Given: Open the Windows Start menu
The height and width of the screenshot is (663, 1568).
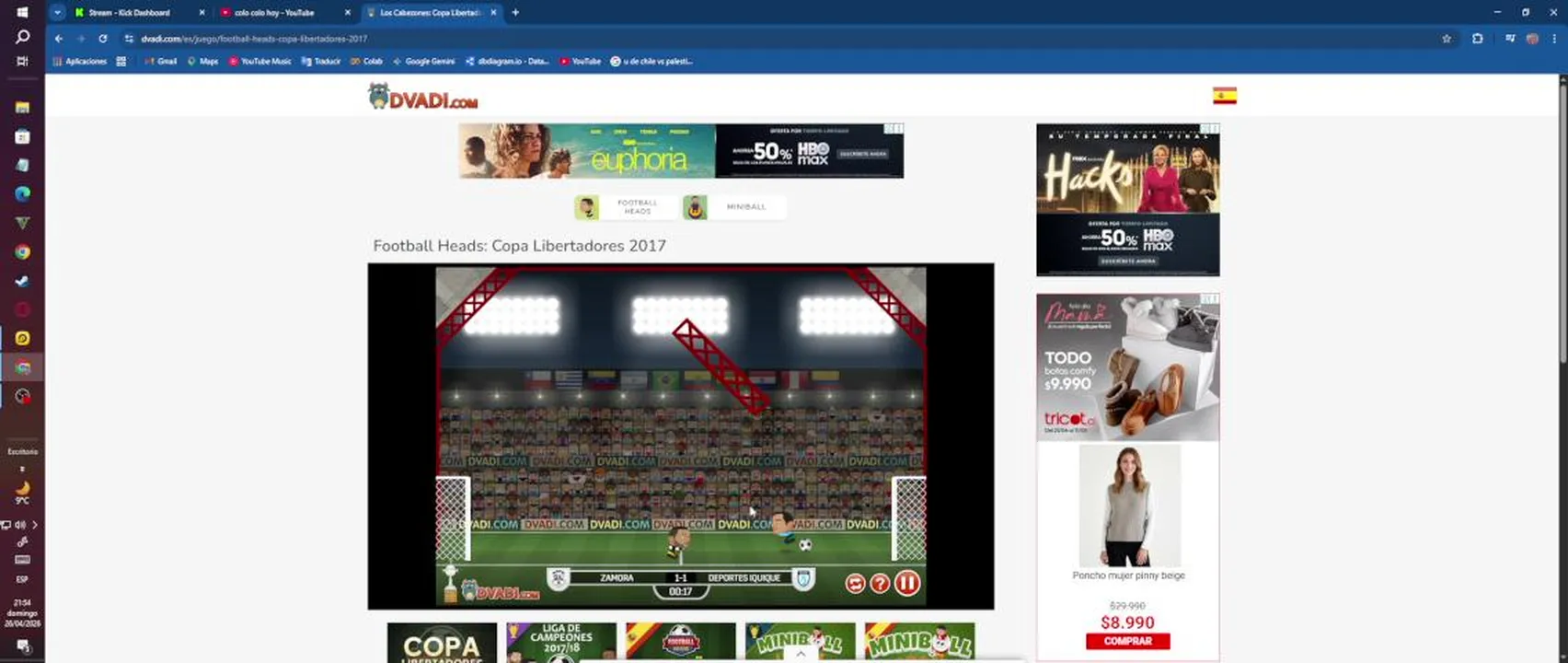Looking at the screenshot, I should 22,12.
